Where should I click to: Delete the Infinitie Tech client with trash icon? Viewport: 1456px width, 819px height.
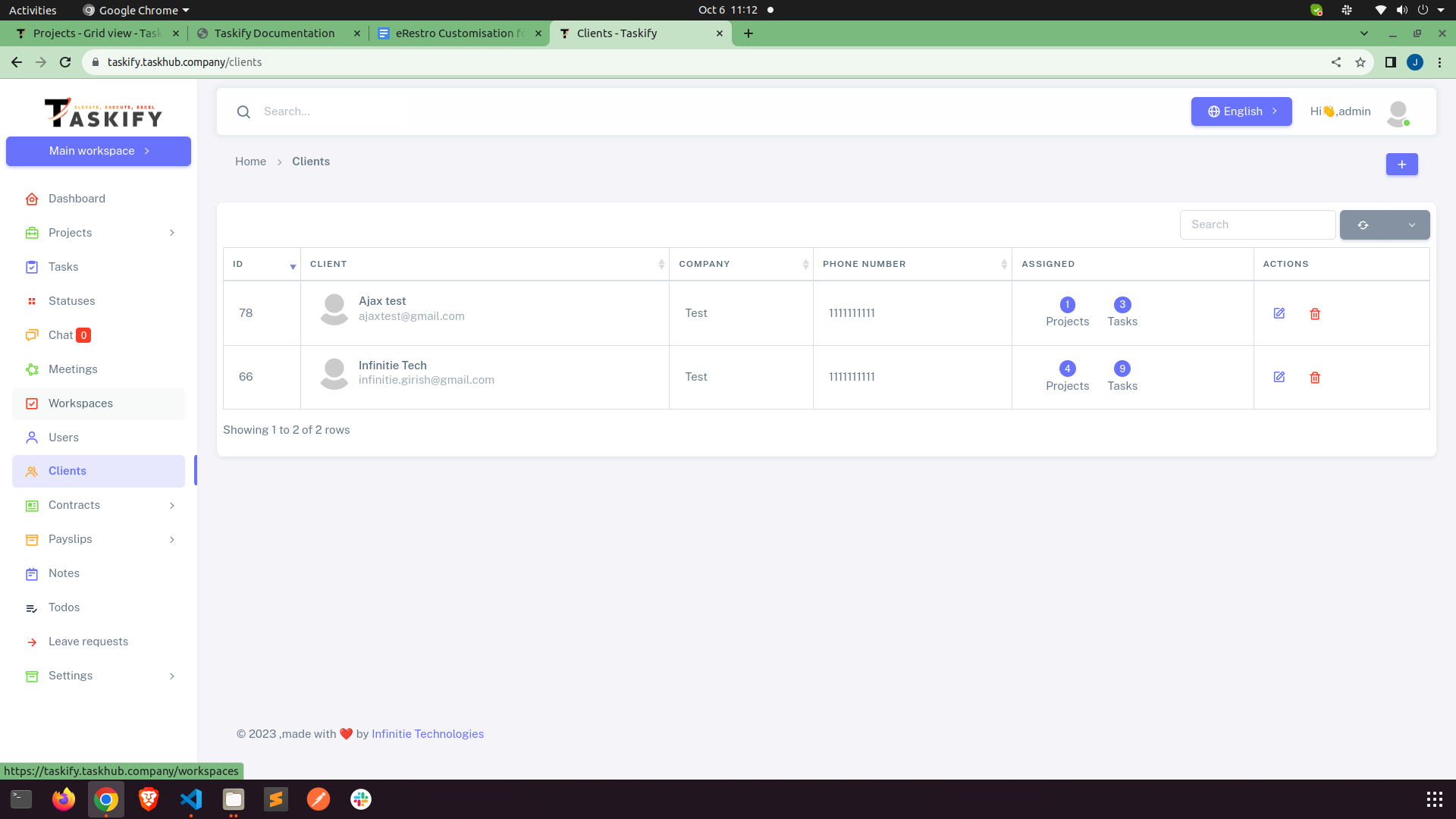point(1315,377)
